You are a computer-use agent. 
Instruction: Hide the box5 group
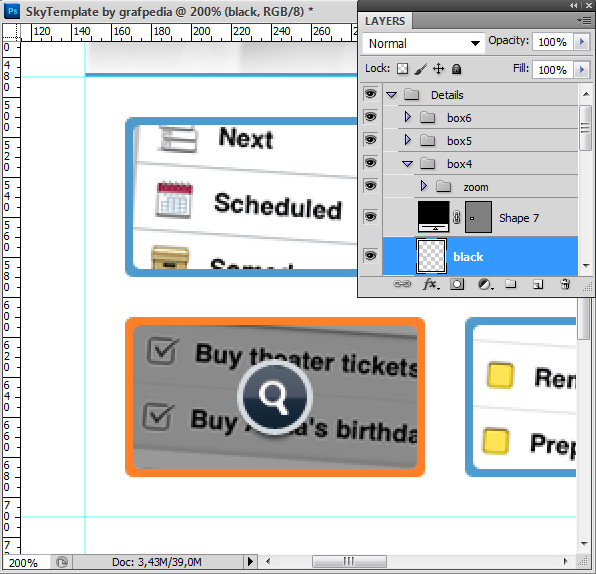[x=370, y=140]
